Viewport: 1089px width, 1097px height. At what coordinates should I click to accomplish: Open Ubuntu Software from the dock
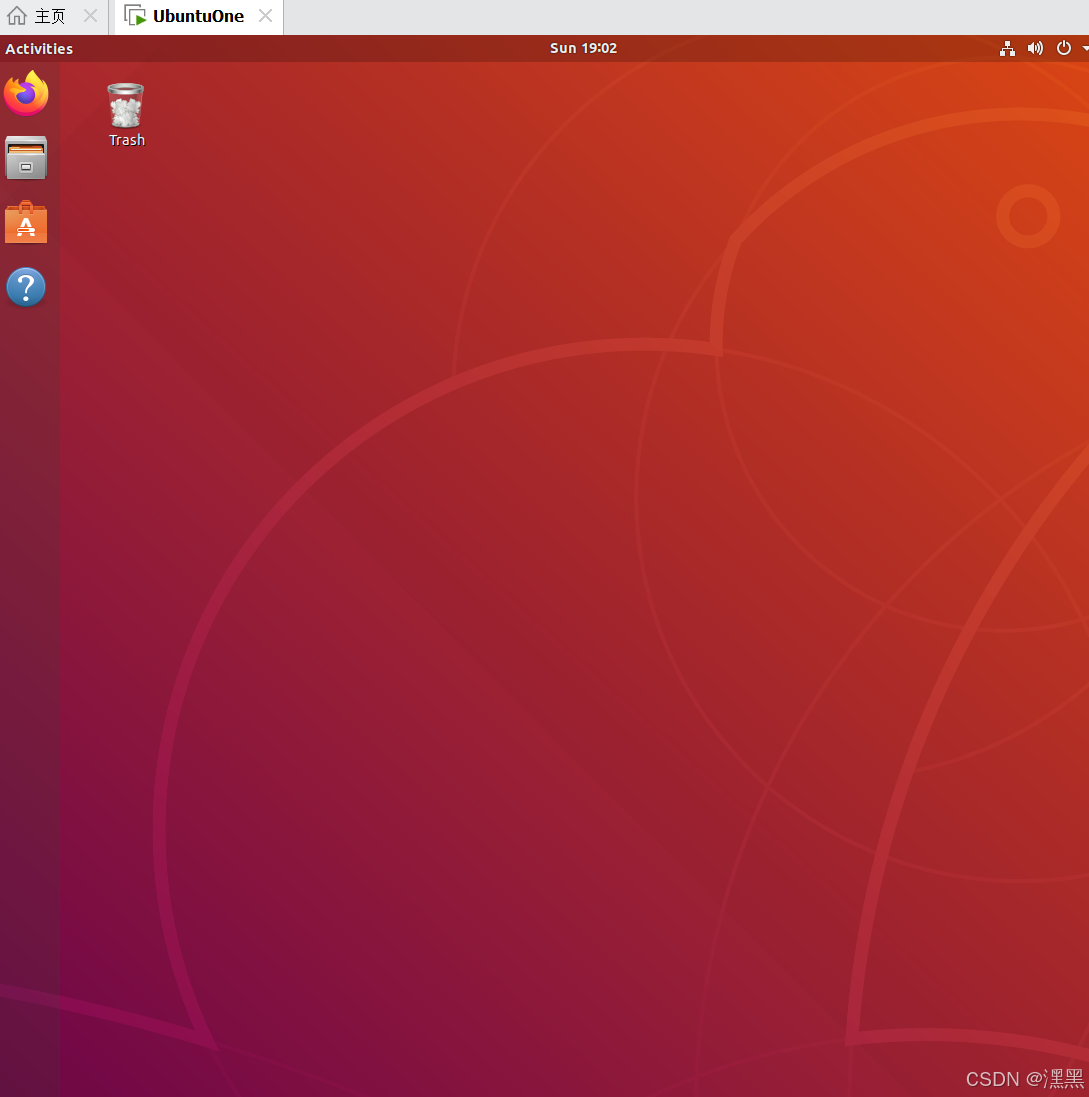(26, 222)
